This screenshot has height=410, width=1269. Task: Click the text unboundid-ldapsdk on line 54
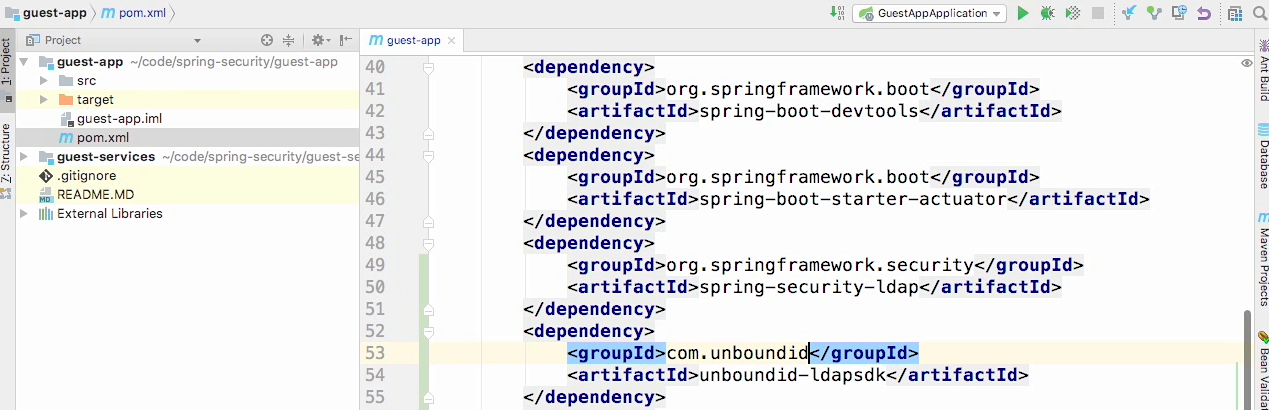(793, 375)
